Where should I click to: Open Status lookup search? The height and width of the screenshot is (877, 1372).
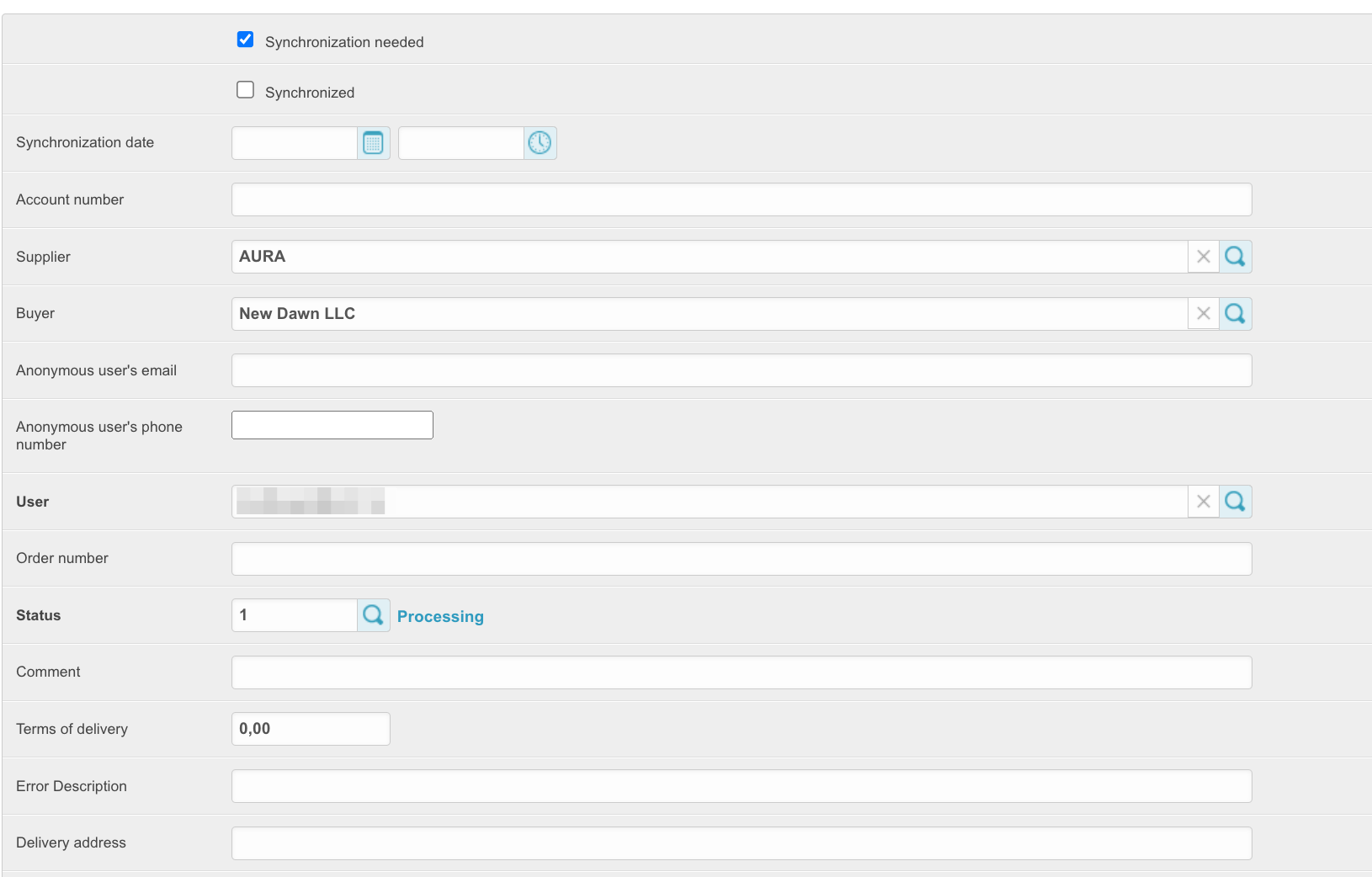coord(373,615)
